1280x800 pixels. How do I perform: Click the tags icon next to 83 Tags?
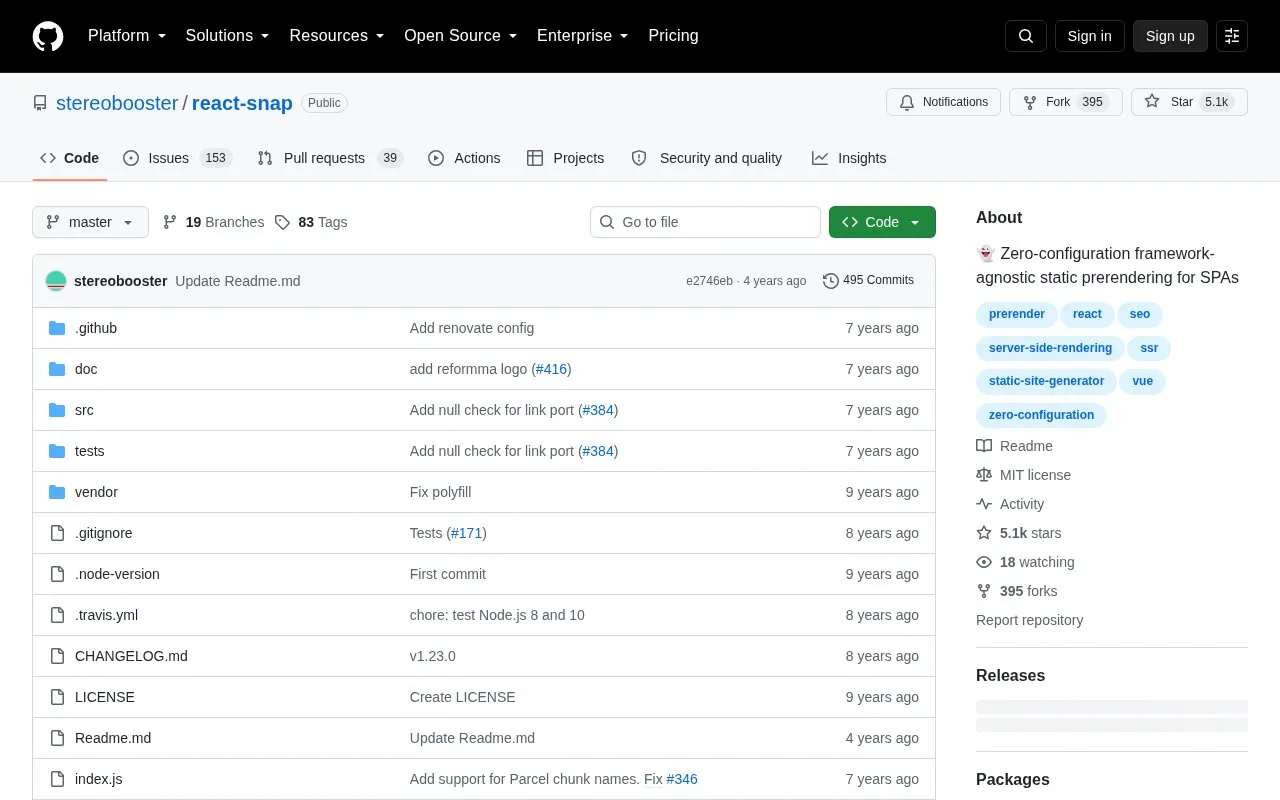coord(283,222)
